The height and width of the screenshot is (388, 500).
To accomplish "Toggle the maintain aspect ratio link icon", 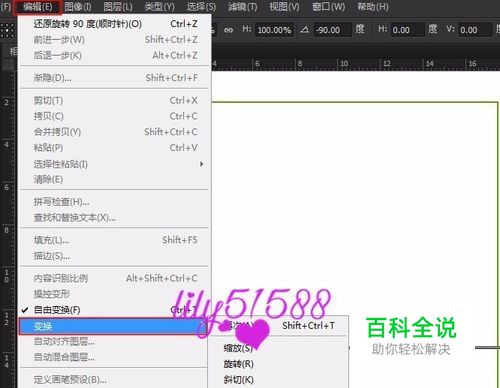I will (x=228, y=30).
